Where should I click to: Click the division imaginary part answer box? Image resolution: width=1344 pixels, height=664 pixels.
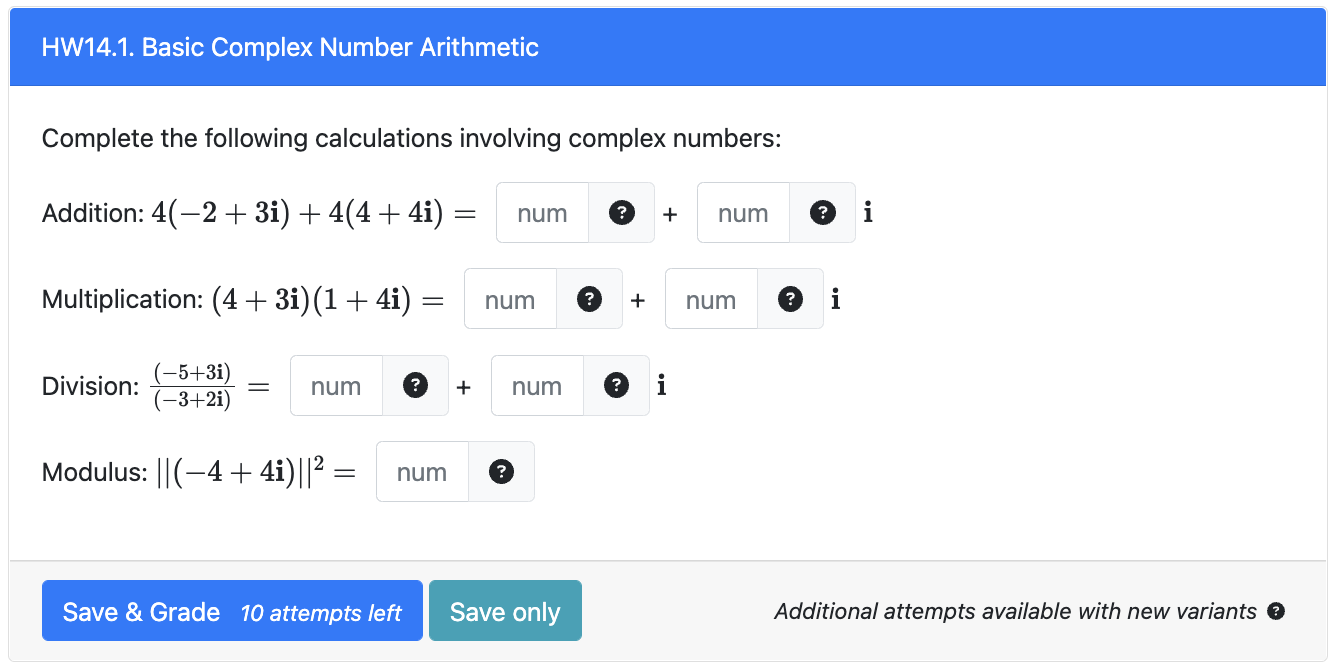[537, 385]
